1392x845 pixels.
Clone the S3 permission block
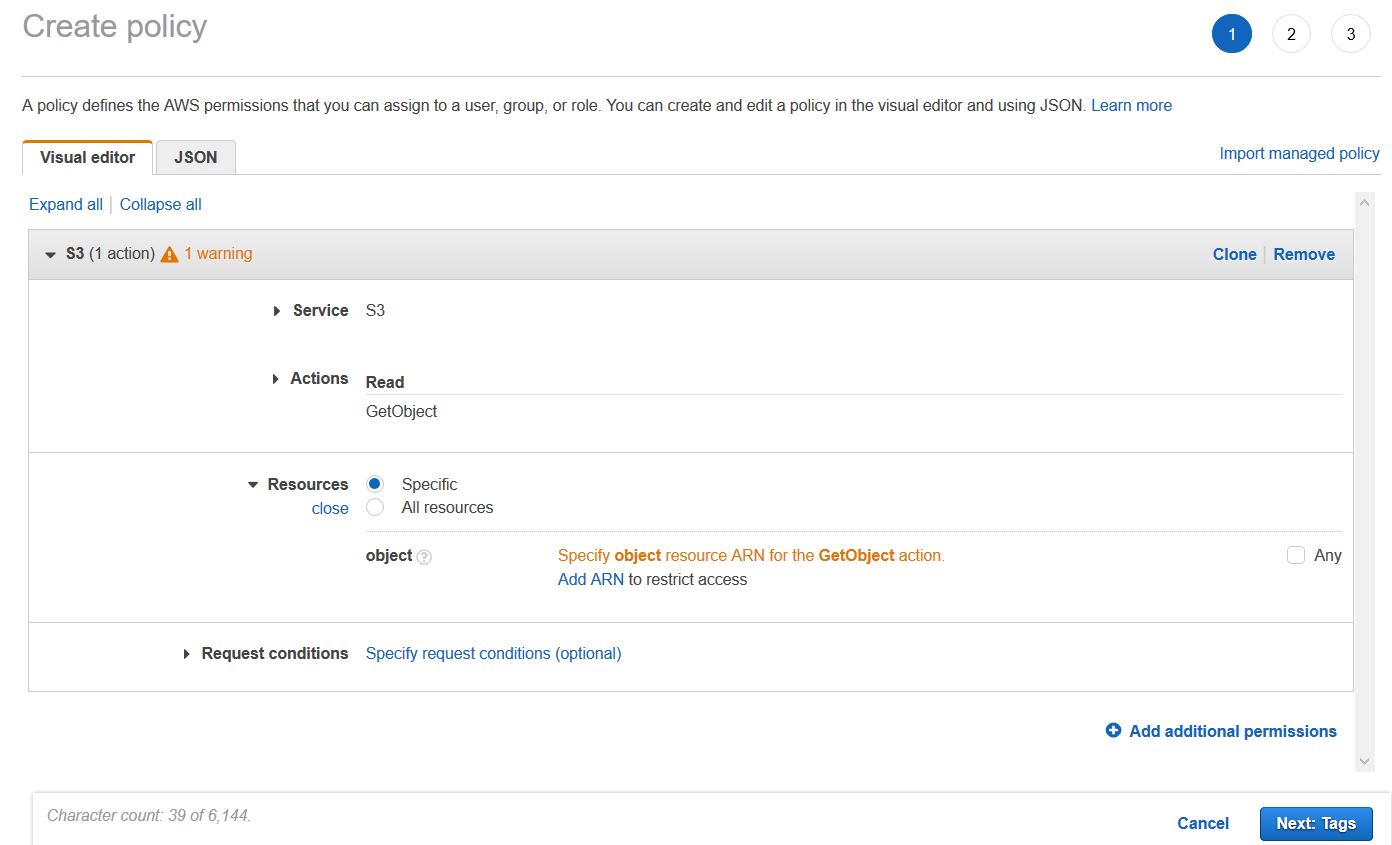(1234, 254)
